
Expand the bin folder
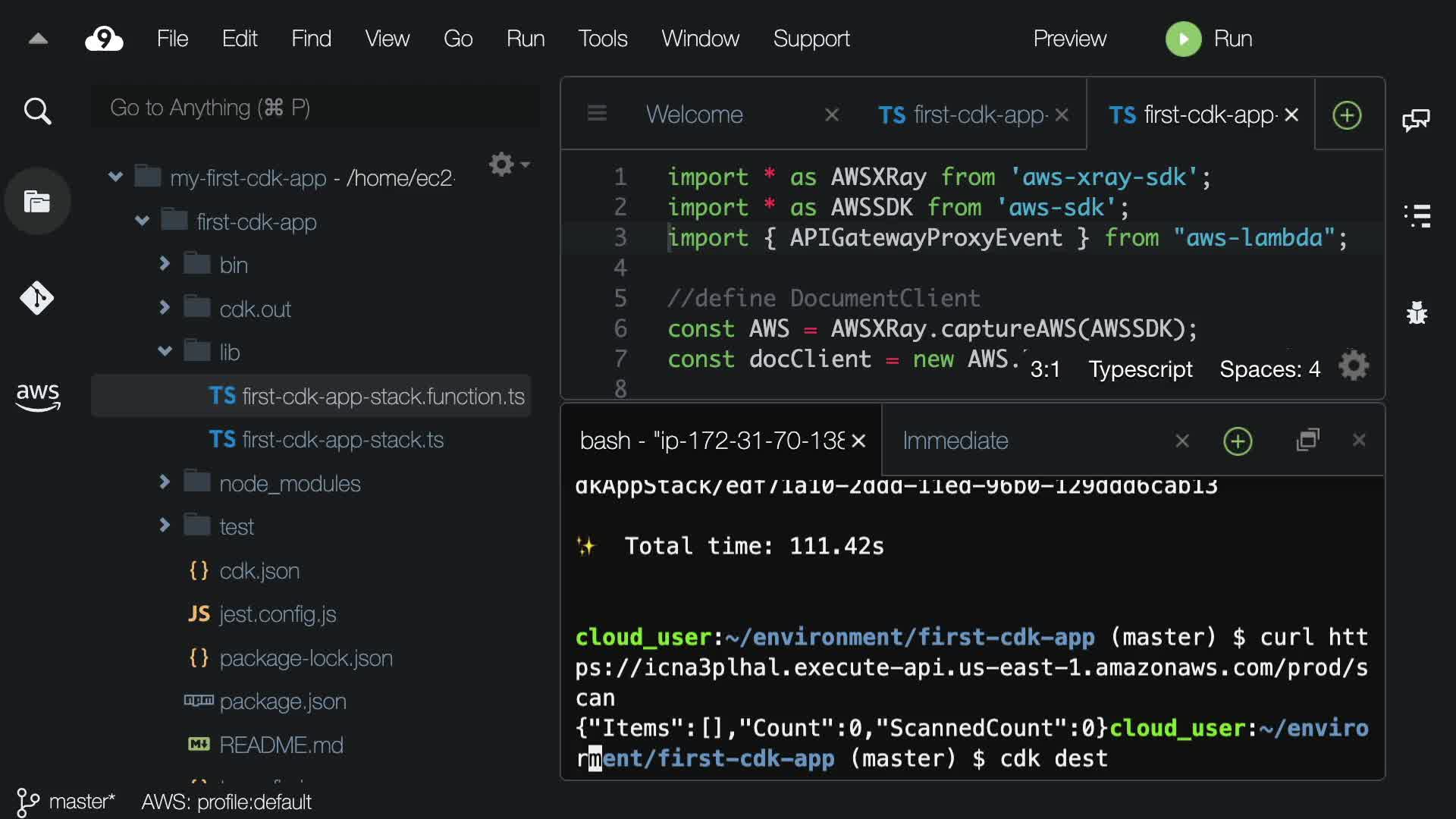click(165, 264)
